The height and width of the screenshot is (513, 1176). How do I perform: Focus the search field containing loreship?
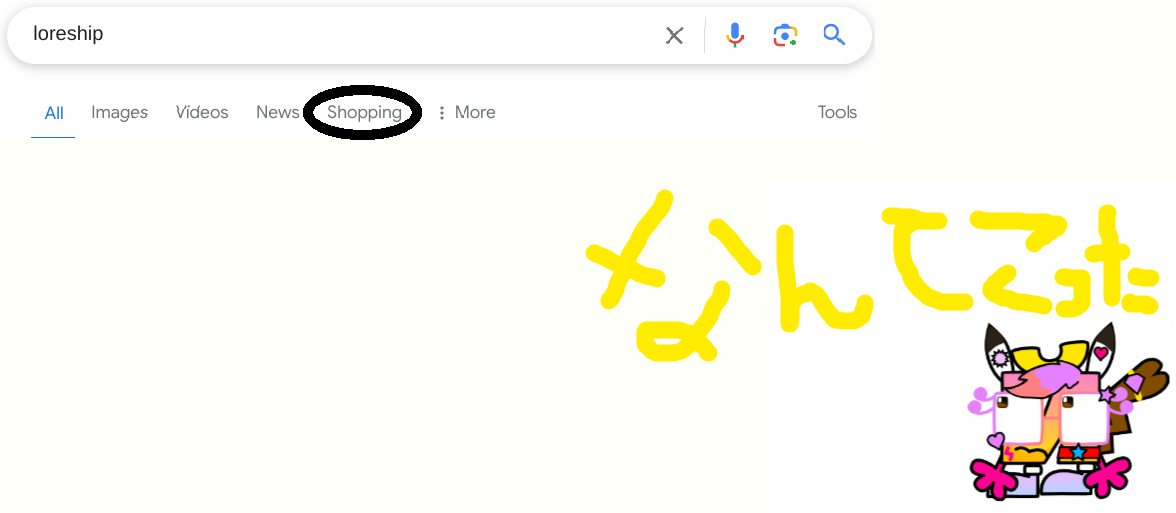[338, 34]
